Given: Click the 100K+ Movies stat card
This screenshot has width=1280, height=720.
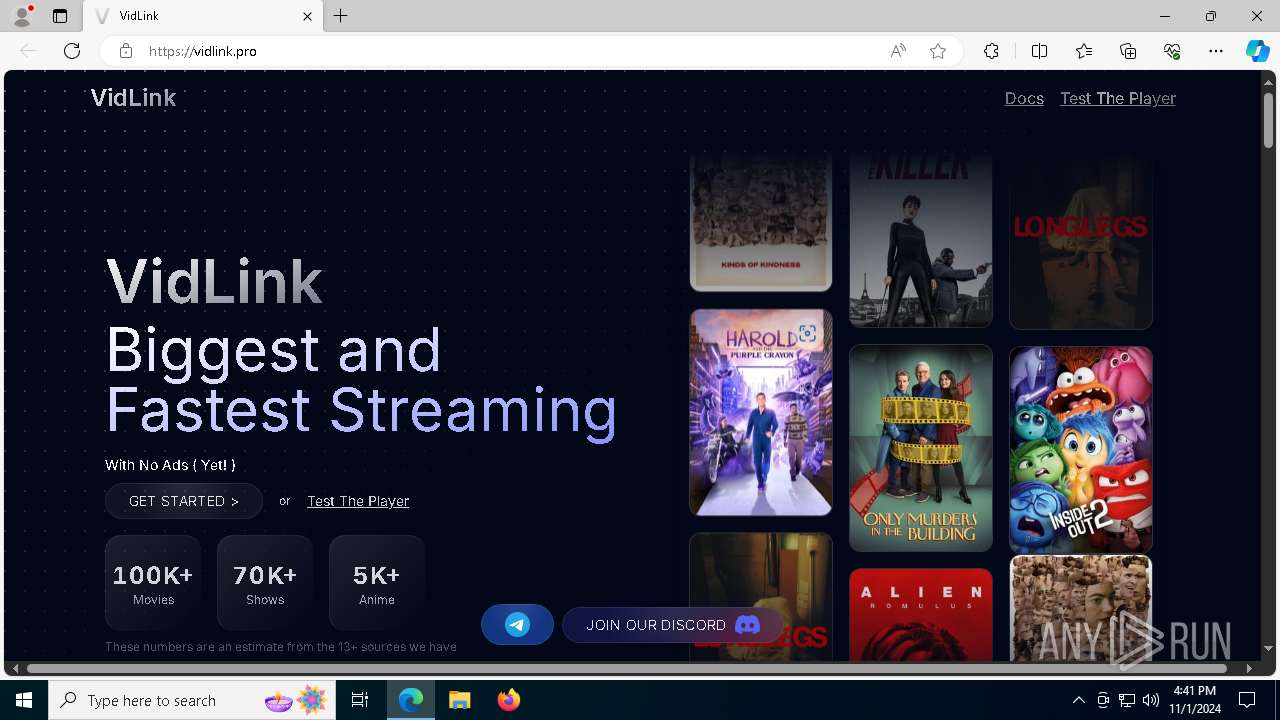Looking at the screenshot, I should point(153,583).
